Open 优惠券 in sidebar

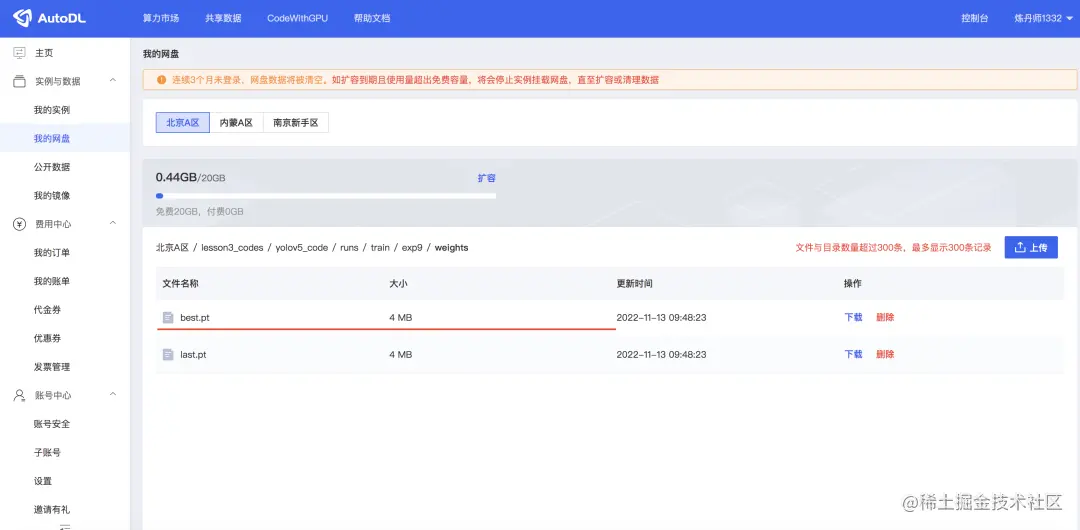(x=48, y=338)
